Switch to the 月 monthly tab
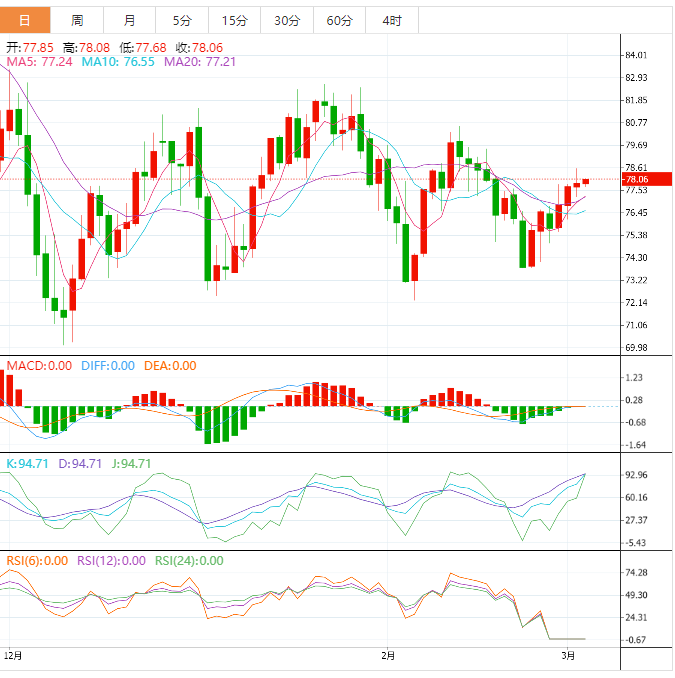 [x=130, y=20]
